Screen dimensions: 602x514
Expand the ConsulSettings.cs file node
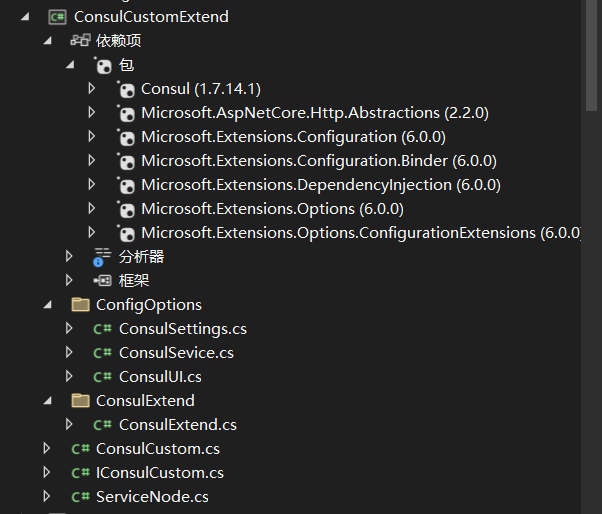(x=69, y=328)
